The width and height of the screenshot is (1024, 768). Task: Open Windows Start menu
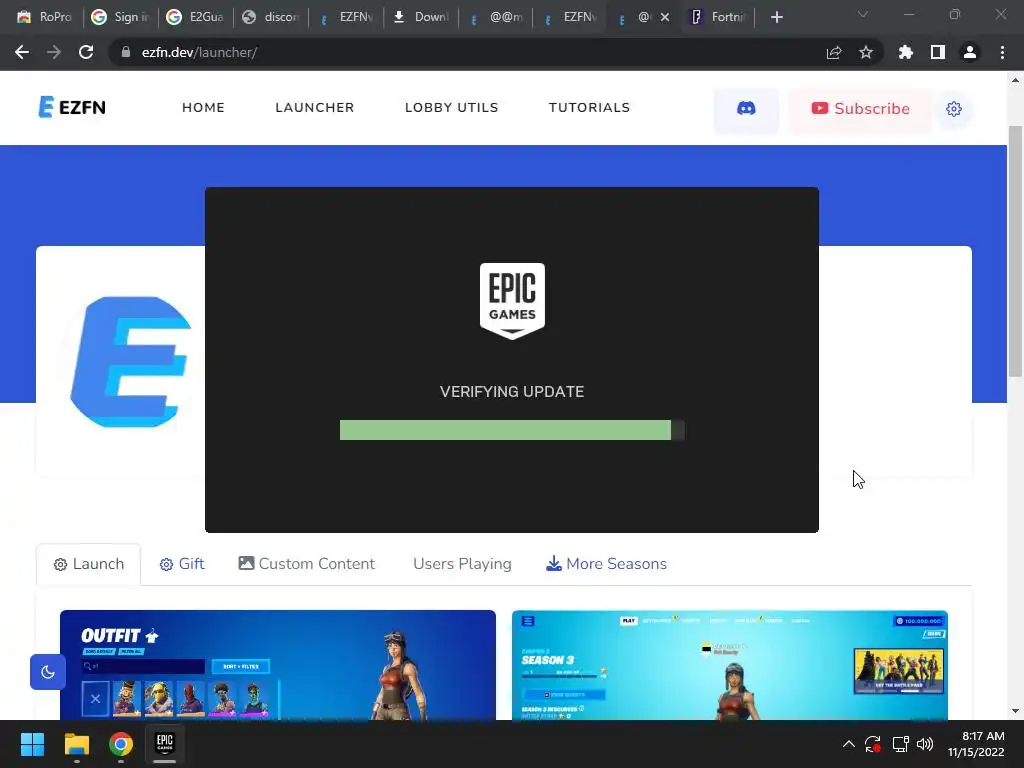pyautogui.click(x=32, y=744)
